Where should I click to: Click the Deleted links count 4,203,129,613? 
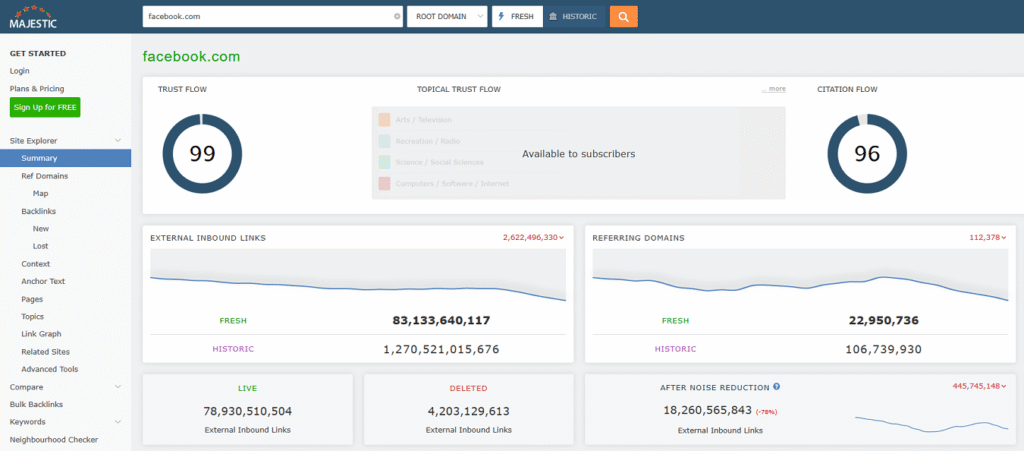click(469, 411)
